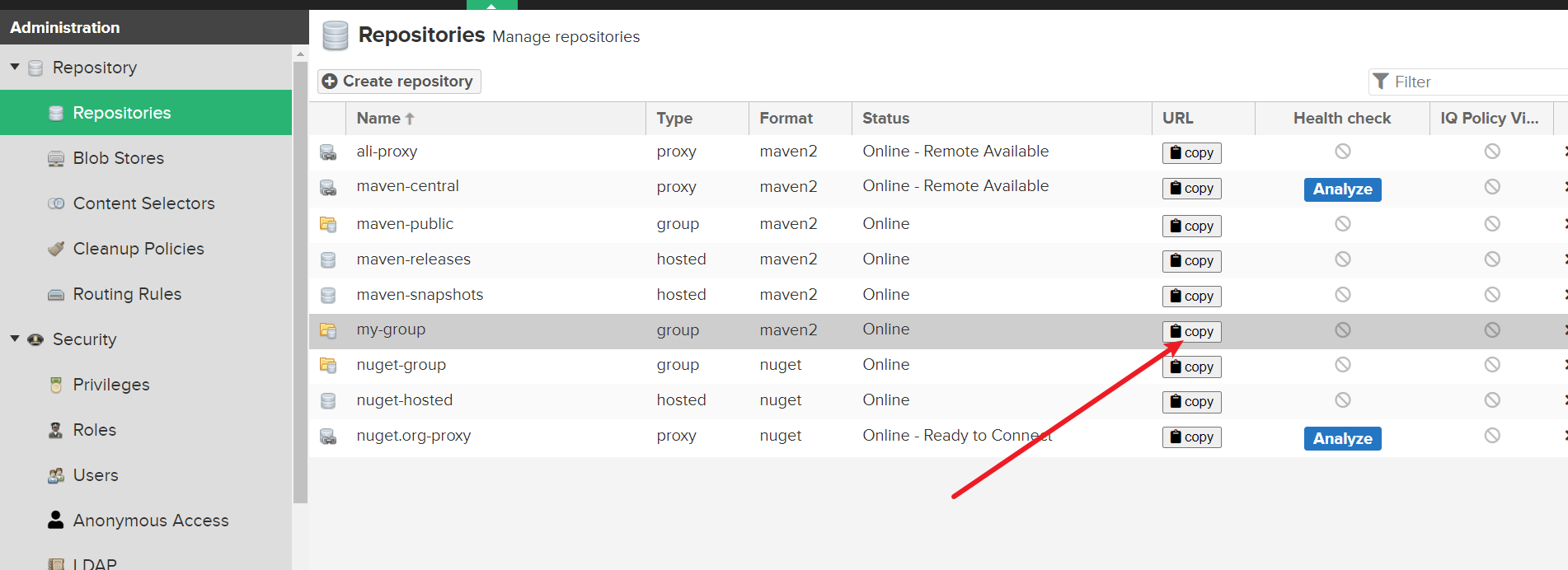Collapse the Security tree section
Viewport: 1568px width, 570px height.
point(15,339)
